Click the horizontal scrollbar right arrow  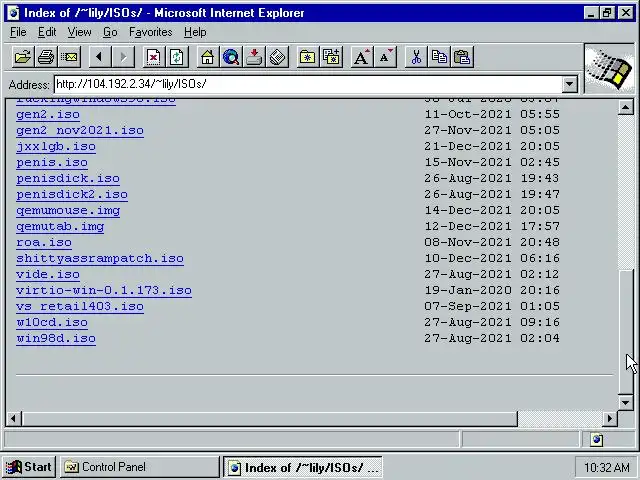point(610,418)
